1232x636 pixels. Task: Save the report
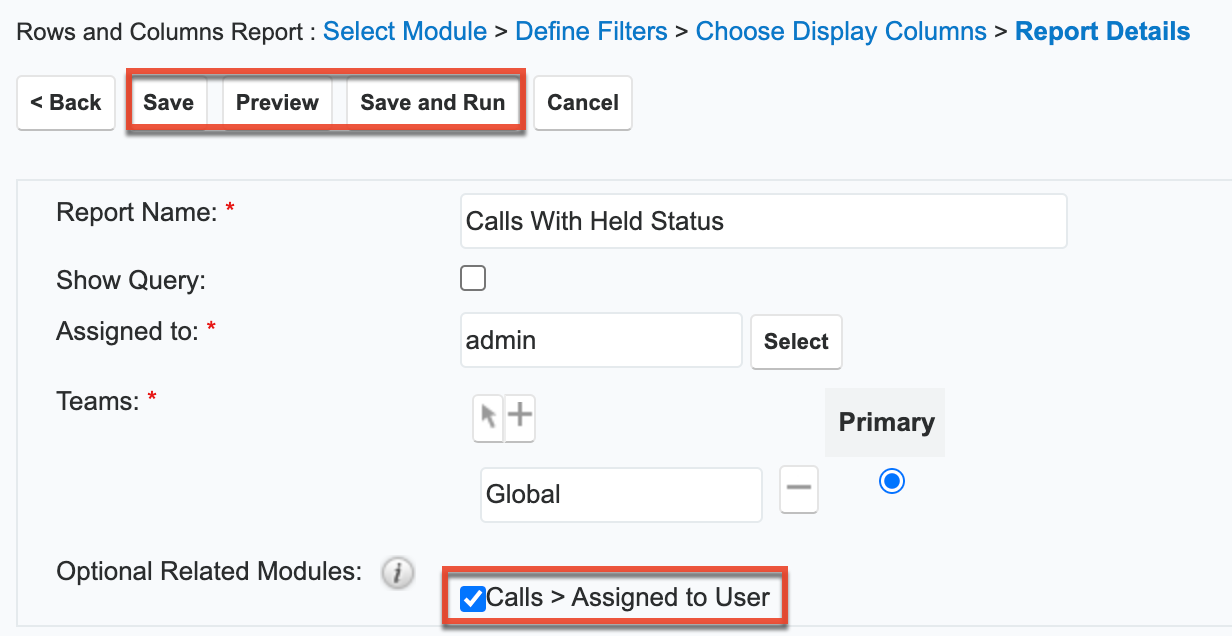[168, 102]
